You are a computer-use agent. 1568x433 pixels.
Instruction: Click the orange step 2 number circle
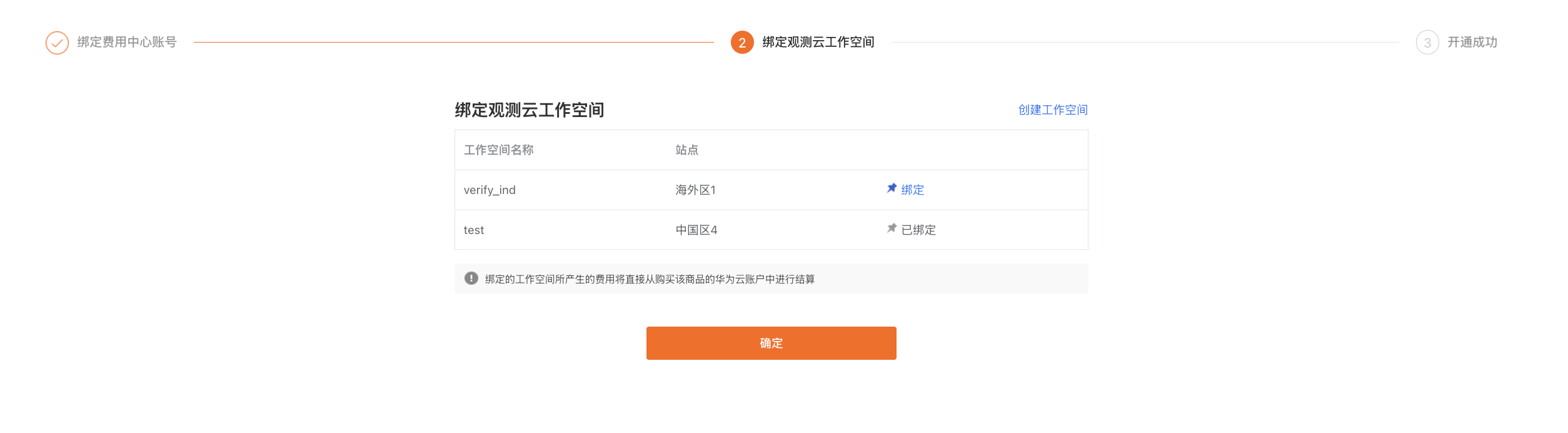742,43
